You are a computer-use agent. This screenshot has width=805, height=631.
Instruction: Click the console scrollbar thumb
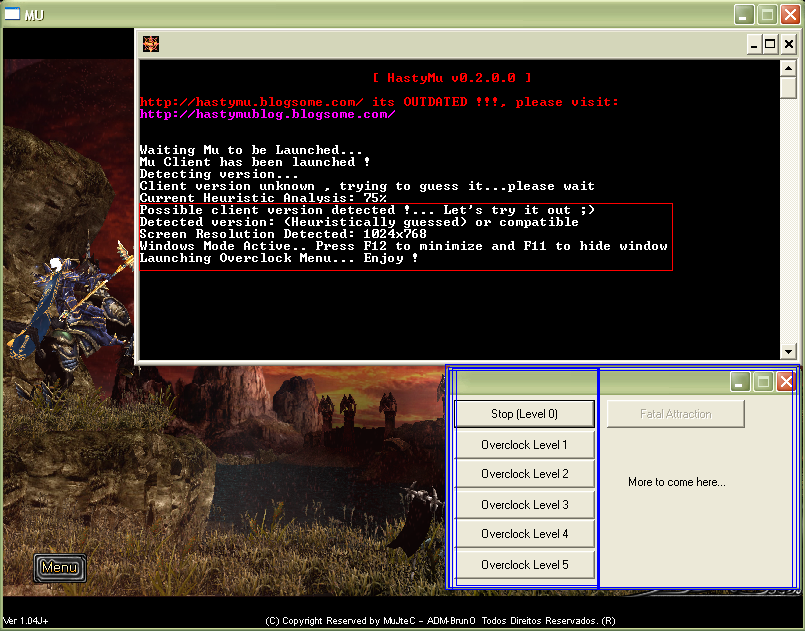click(788, 87)
